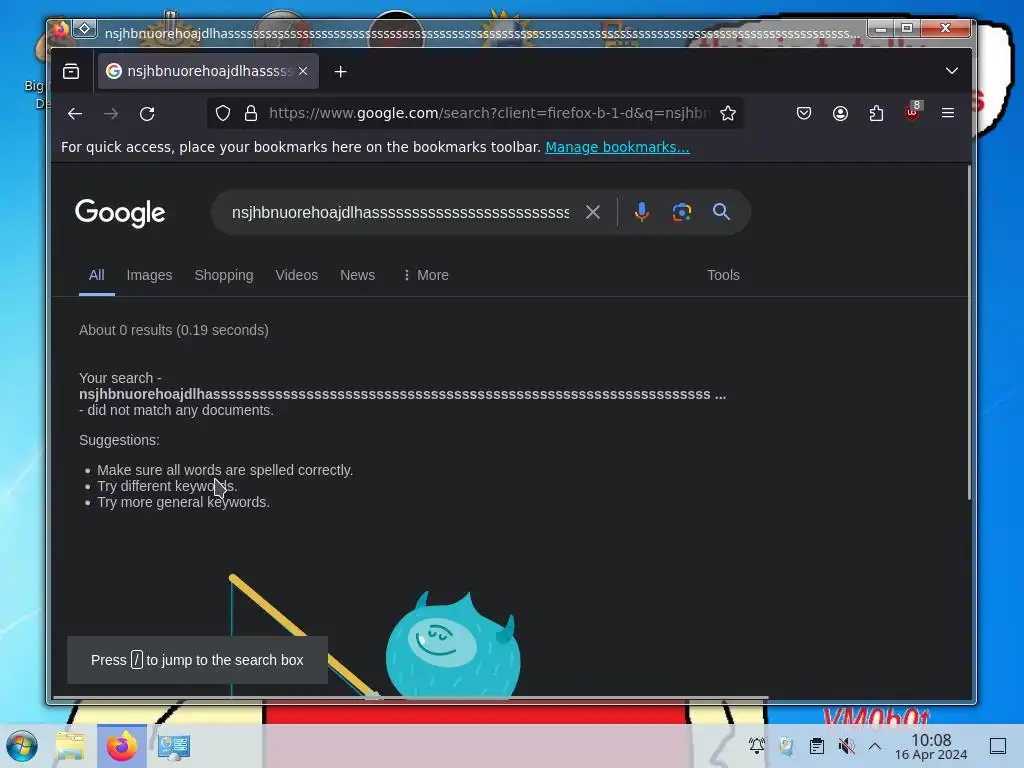Screen dimensions: 1024x768
Task: Go to Google homepage via logo
Action: pyautogui.click(x=120, y=213)
